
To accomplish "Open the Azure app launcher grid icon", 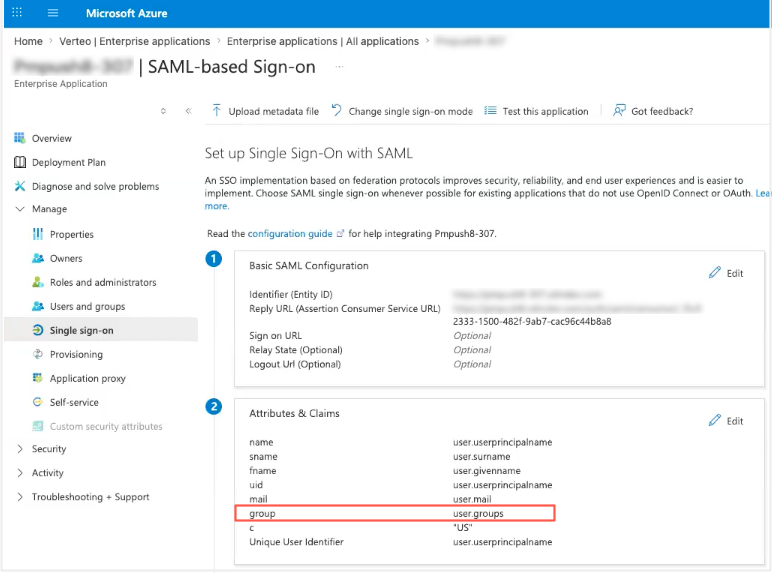I will point(17,13).
